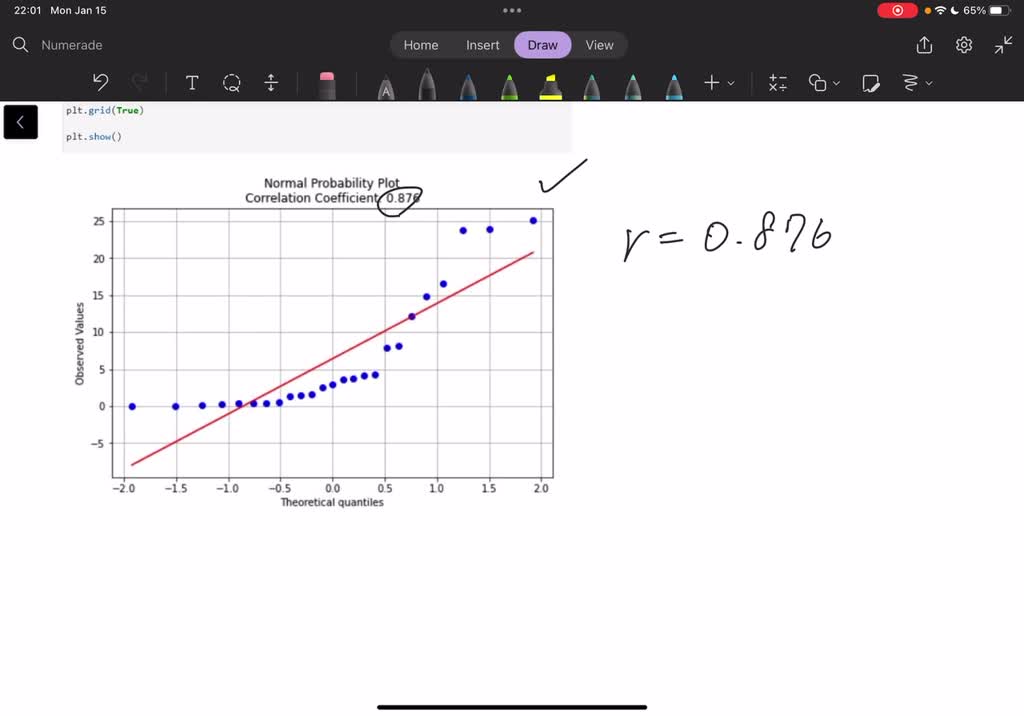Select the Text tool
Image resolution: width=1024 pixels, height=716 pixels.
coord(192,83)
